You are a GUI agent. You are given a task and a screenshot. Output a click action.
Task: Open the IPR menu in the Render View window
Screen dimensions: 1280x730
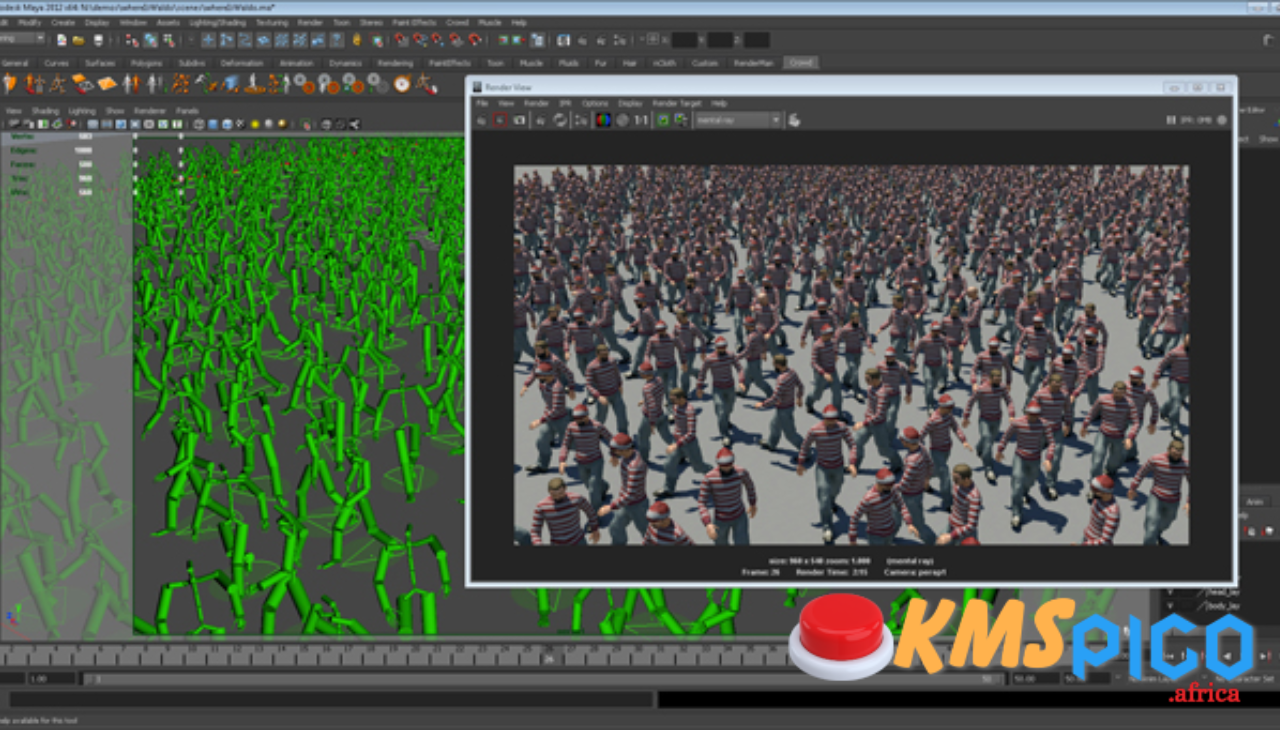[x=564, y=103]
